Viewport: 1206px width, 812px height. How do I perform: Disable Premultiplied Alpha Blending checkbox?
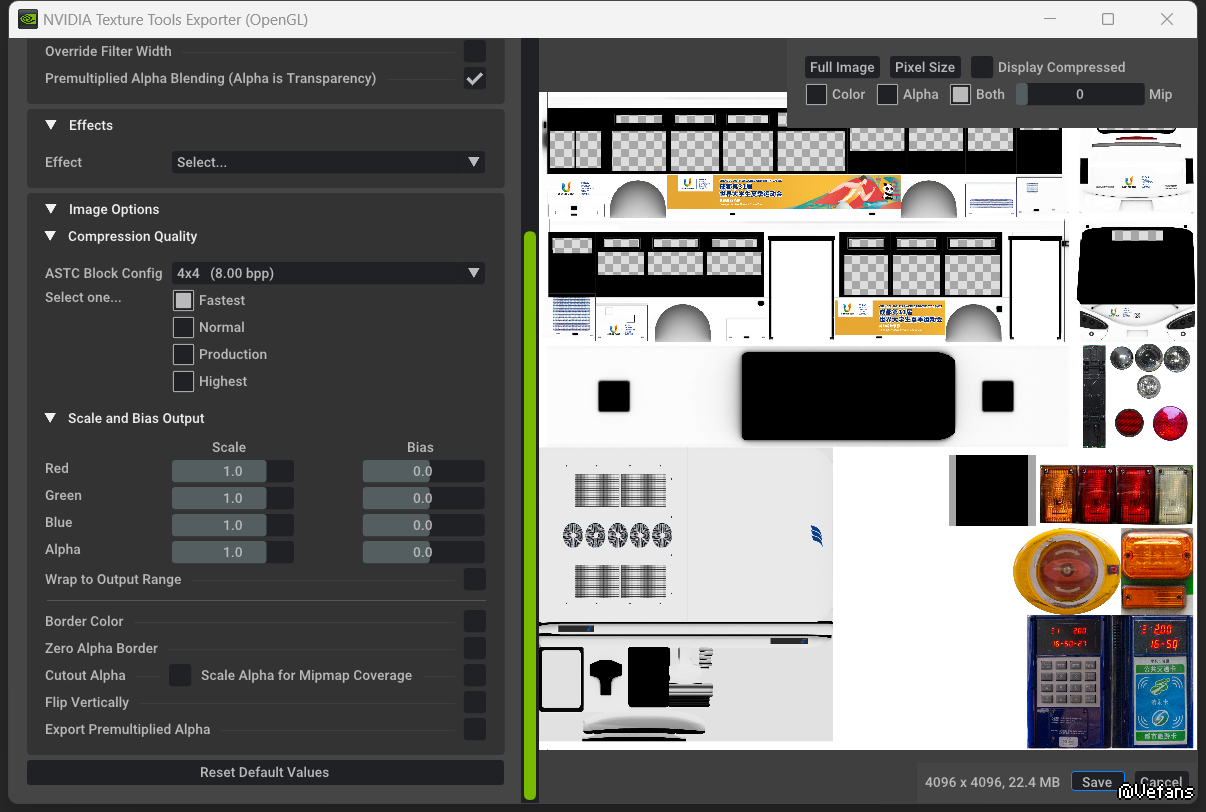point(475,79)
